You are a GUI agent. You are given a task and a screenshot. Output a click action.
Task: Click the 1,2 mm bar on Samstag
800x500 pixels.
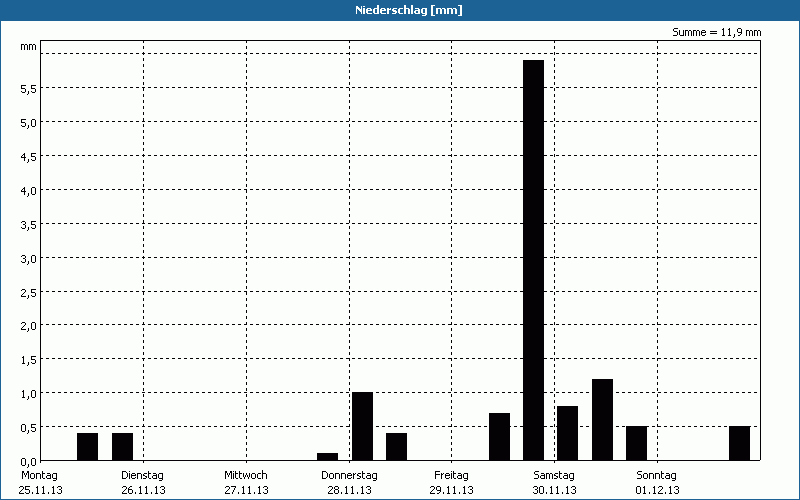point(602,419)
